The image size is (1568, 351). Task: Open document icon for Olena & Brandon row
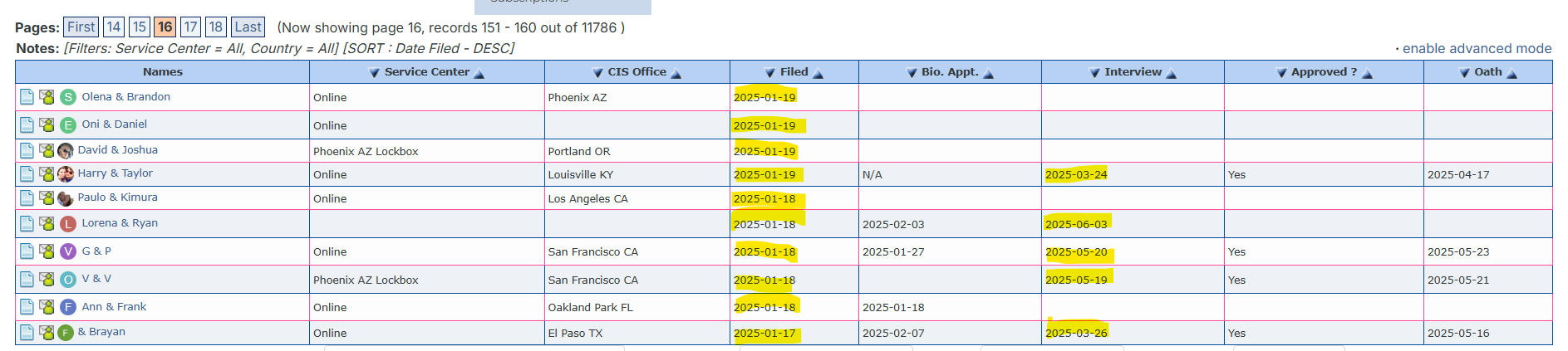(x=27, y=97)
